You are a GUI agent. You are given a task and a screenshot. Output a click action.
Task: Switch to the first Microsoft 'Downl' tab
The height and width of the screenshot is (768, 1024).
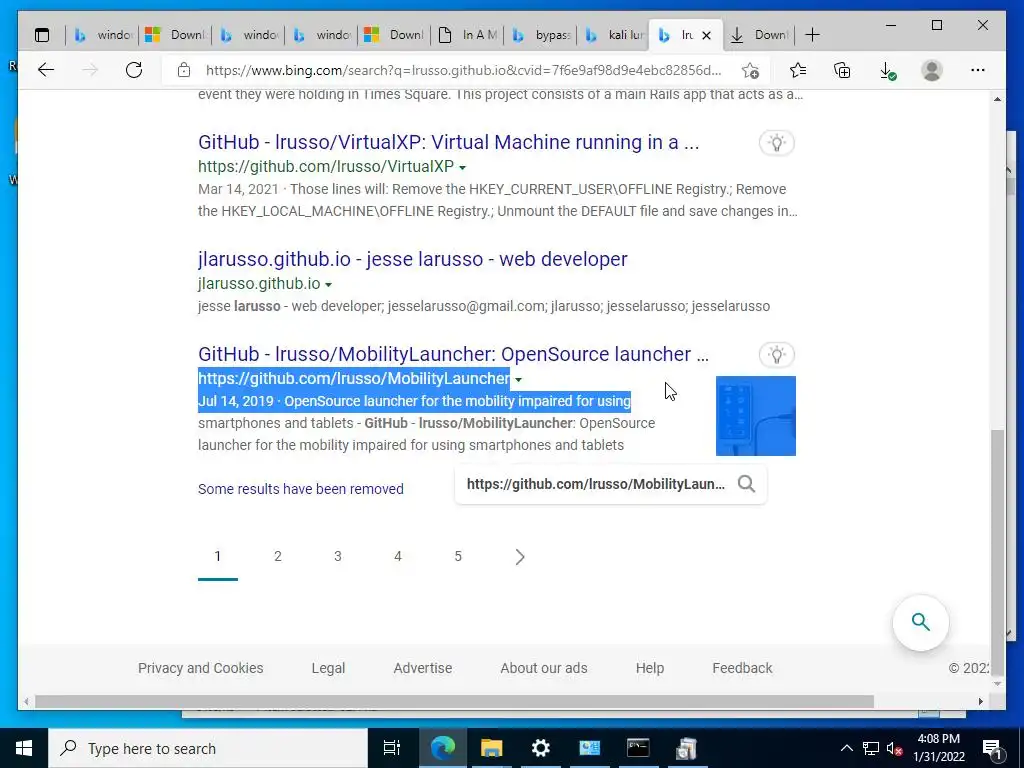(175, 35)
